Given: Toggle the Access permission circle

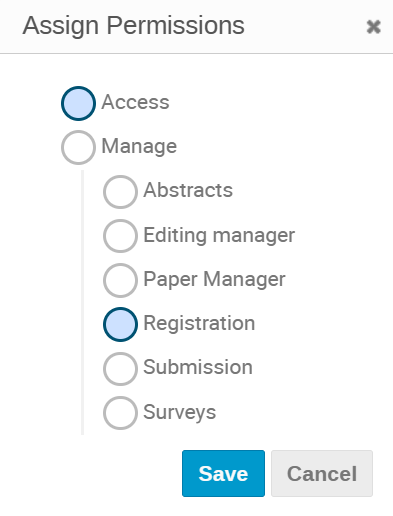Looking at the screenshot, I should [78, 103].
